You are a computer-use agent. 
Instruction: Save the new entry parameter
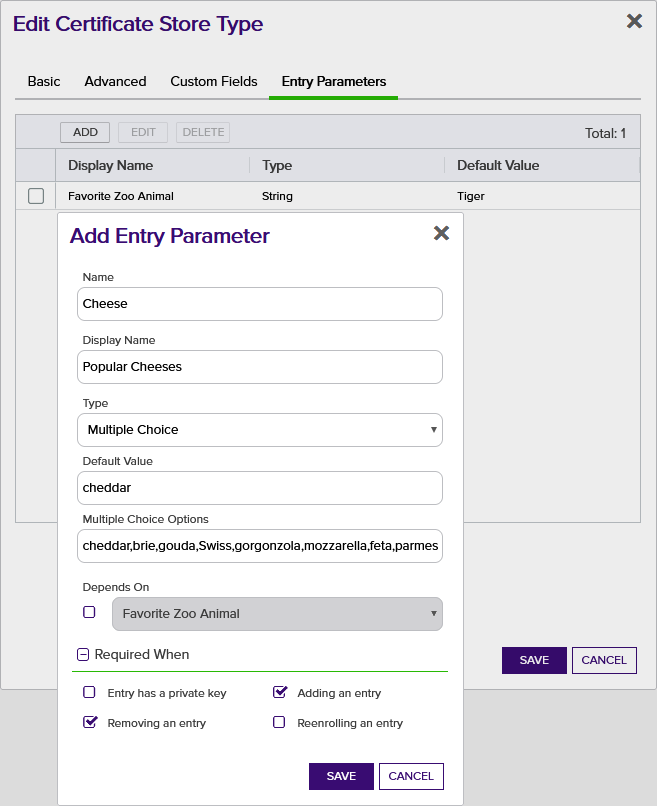pyautogui.click(x=341, y=776)
